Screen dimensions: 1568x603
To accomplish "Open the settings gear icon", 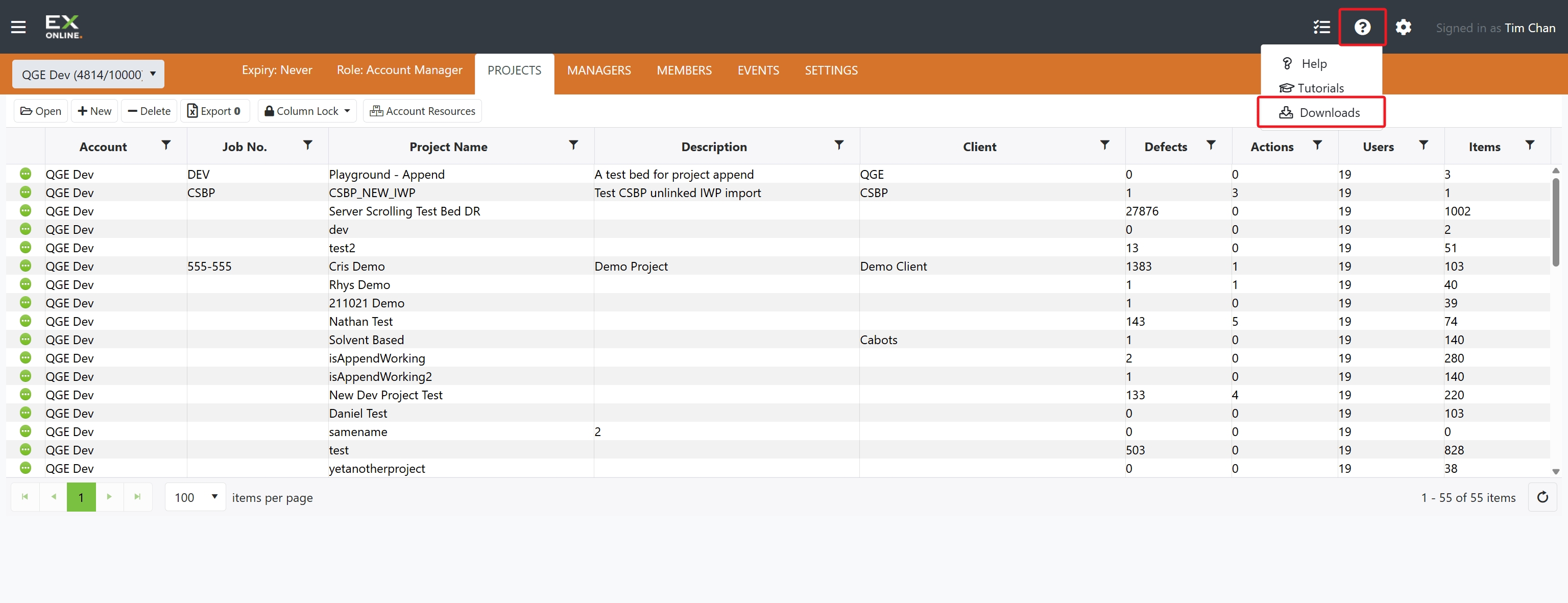I will tap(1403, 28).
